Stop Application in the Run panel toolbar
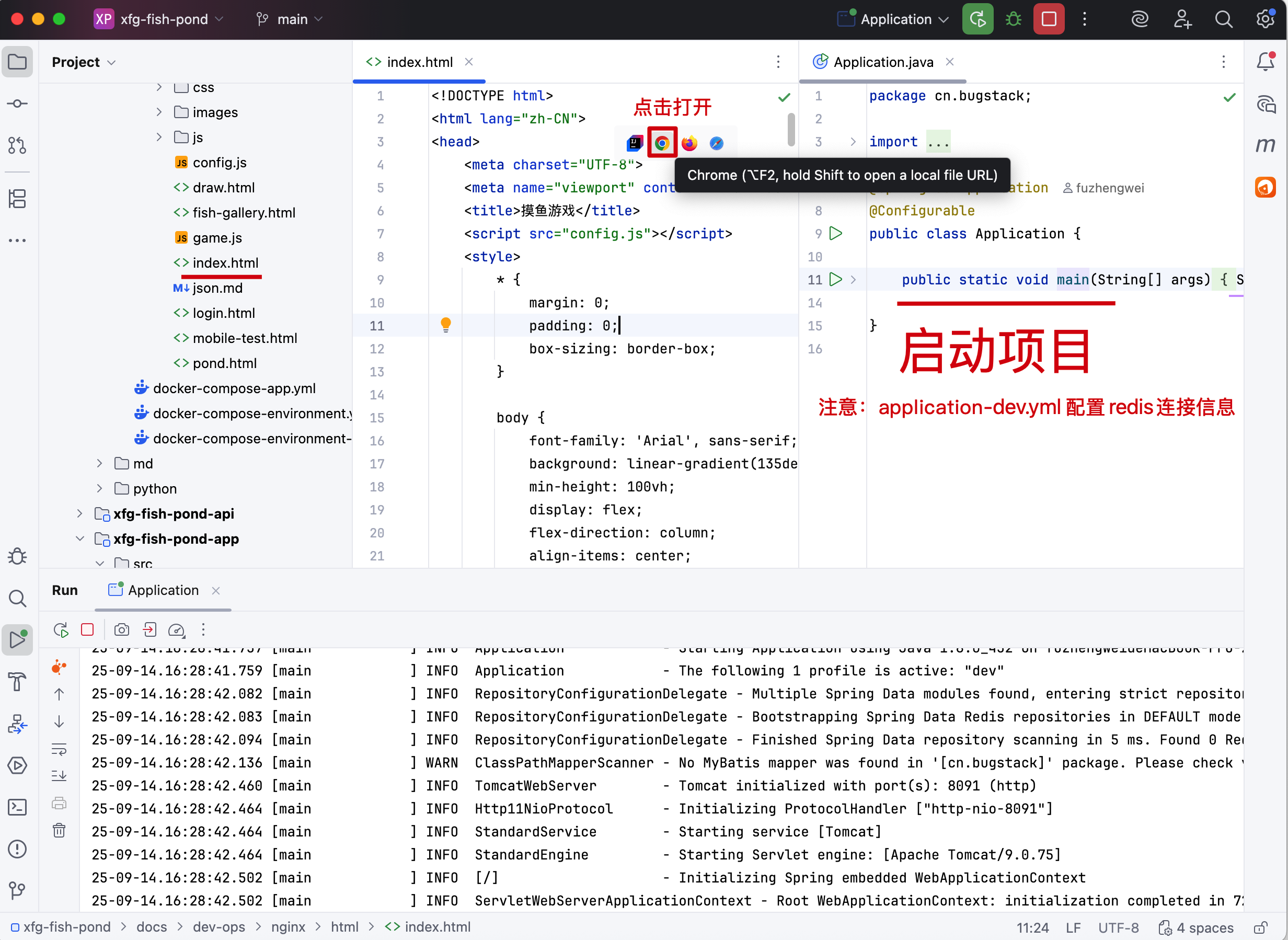Screen dimensions: 1288x940 (x=88, y=630)
